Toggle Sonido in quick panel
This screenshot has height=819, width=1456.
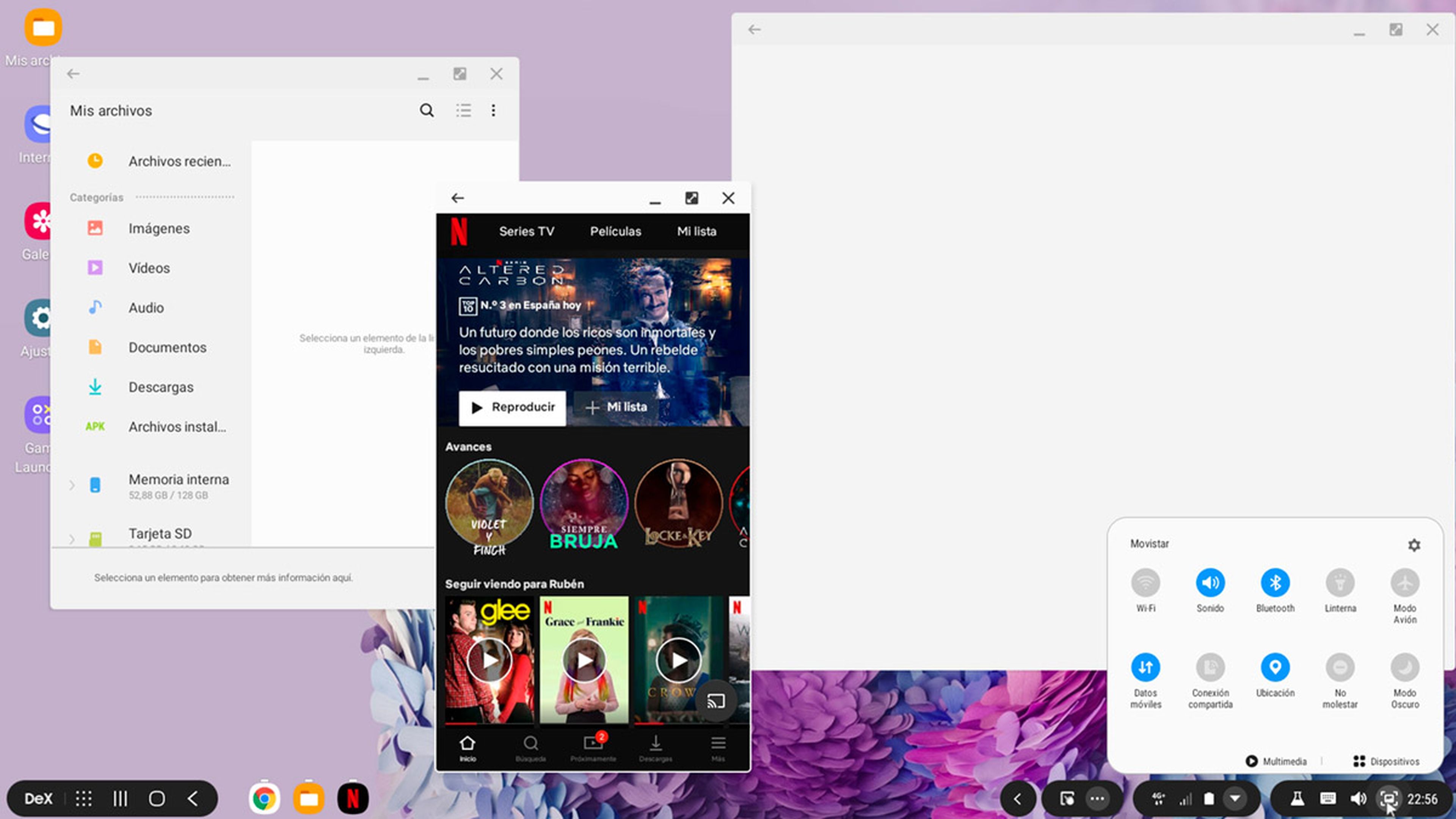coord(1210,583)
